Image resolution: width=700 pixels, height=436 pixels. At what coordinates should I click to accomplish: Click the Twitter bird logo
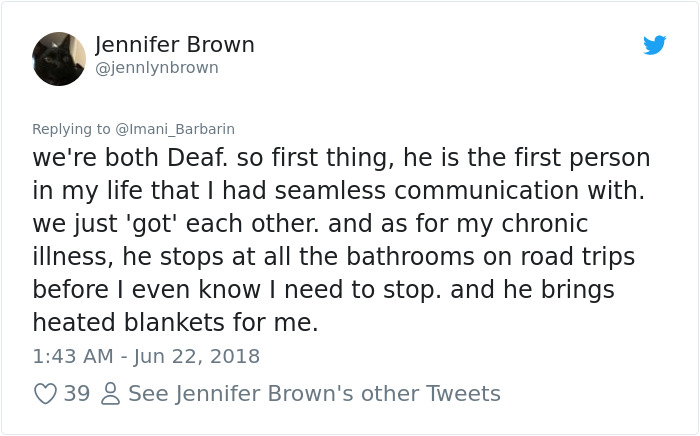point(655,45)
